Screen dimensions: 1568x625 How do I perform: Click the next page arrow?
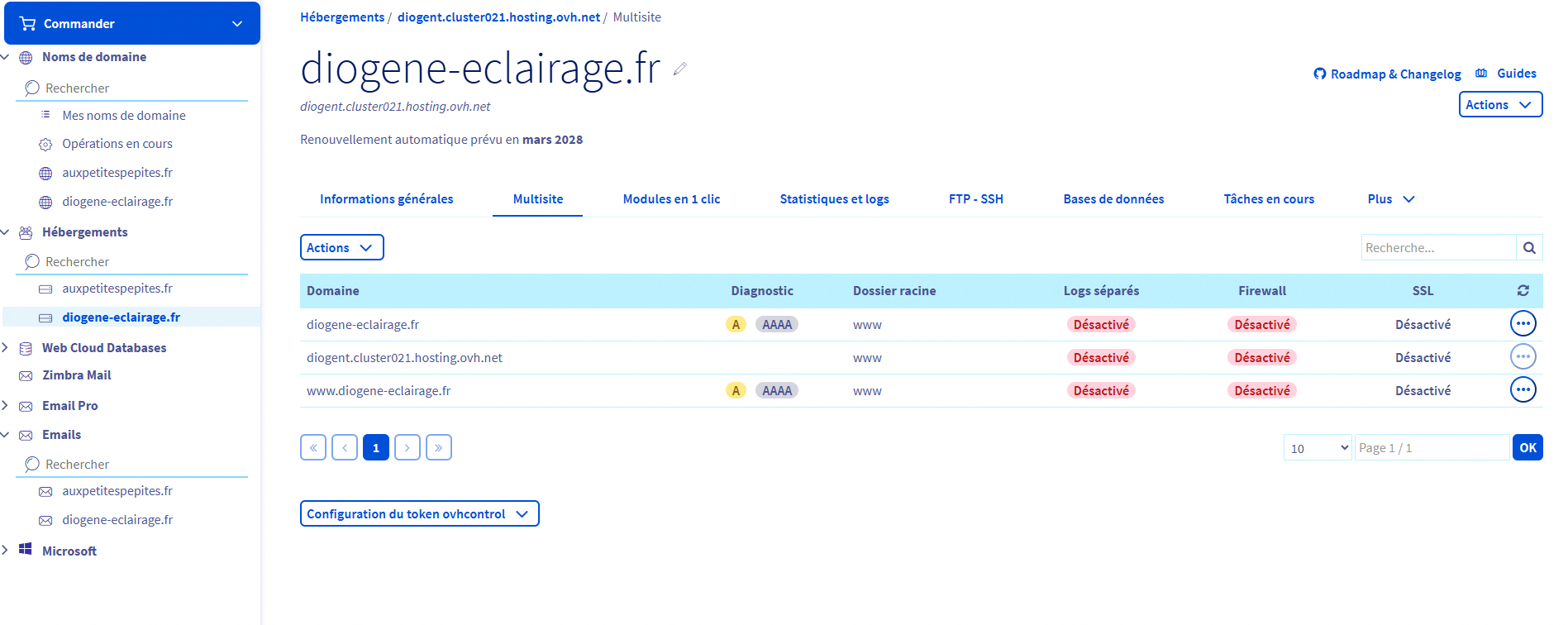tap(407, 447)
